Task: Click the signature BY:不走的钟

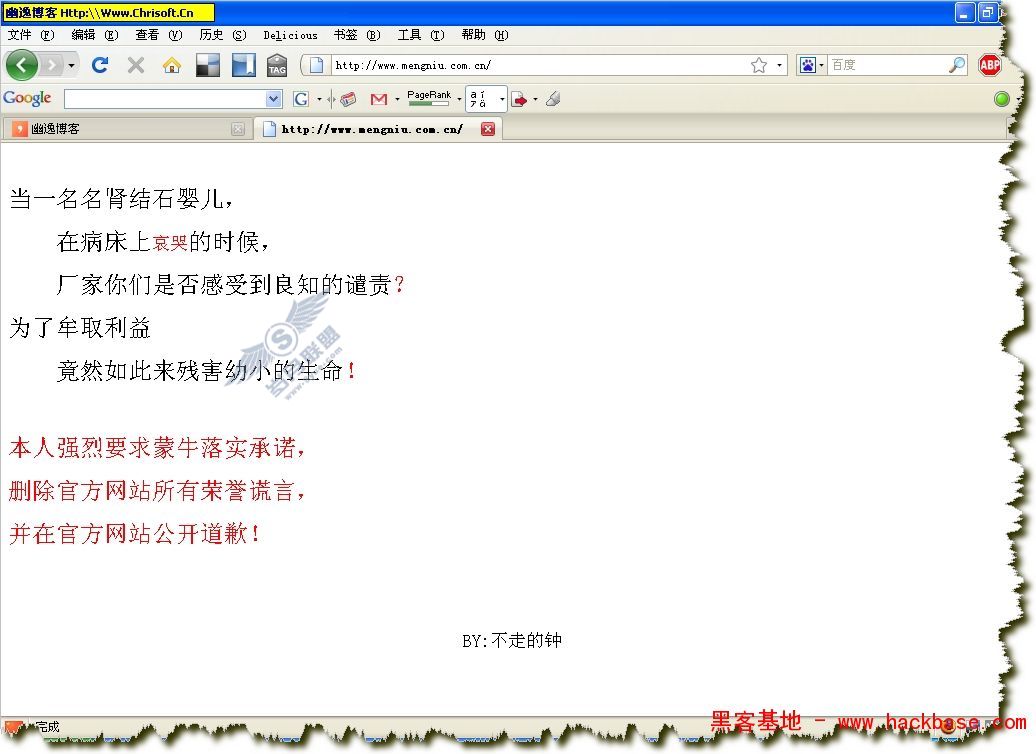Action: (512, 640)
